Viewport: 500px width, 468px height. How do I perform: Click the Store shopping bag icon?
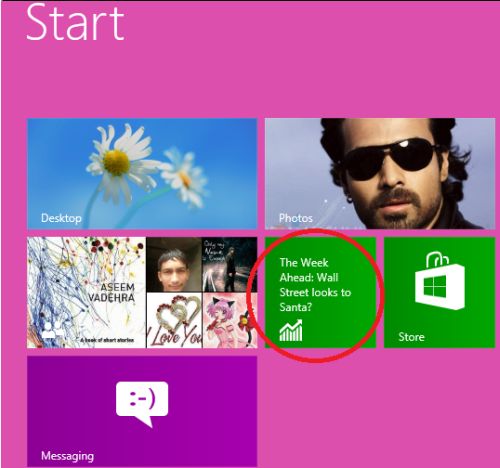click(x=440, y=281)
